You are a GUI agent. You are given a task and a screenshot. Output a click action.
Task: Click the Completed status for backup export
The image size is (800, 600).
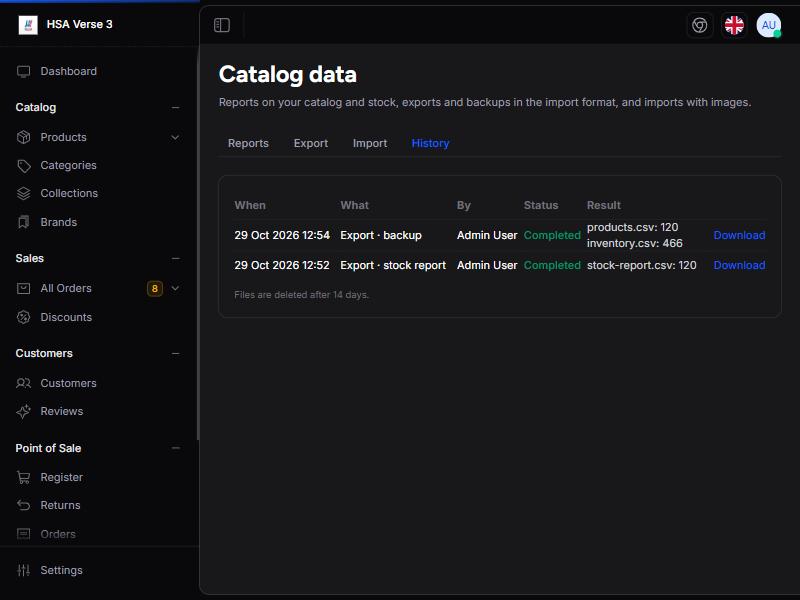pyautogui.click(x=552, y=235)
